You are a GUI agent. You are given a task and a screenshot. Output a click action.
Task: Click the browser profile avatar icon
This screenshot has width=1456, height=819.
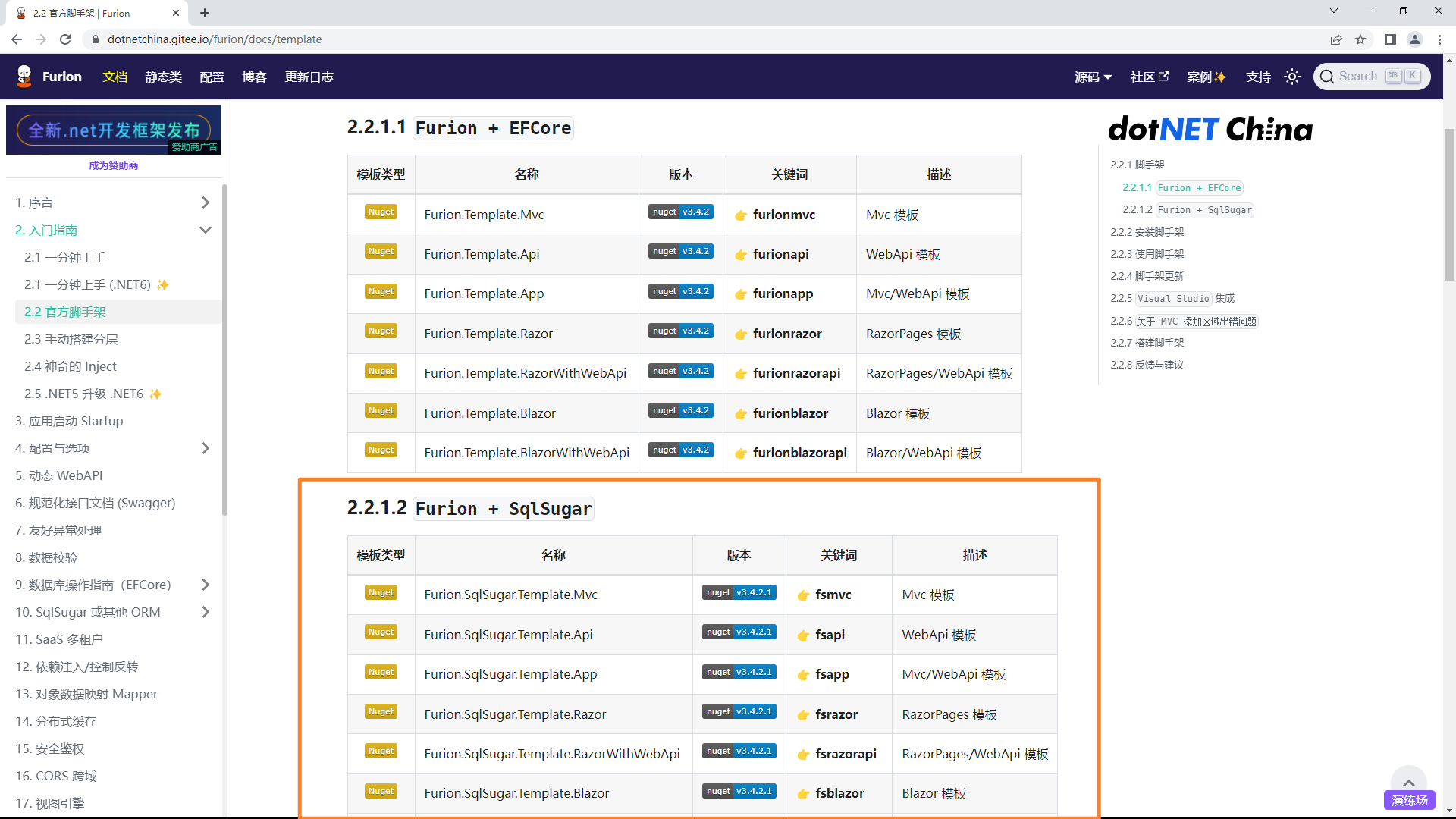pyautogui.click(x=1414, y=39)
